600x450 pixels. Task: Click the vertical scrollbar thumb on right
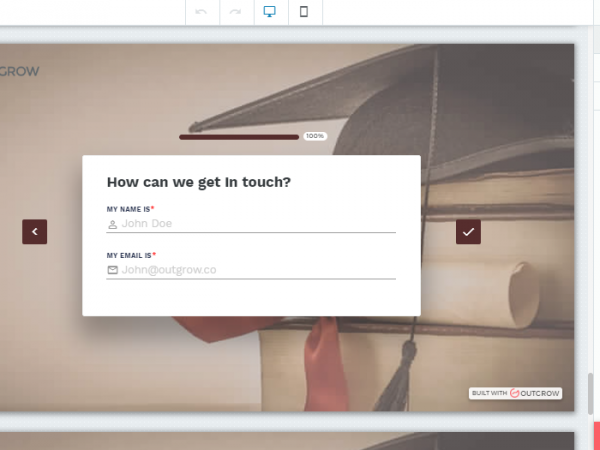pos(590,394)
